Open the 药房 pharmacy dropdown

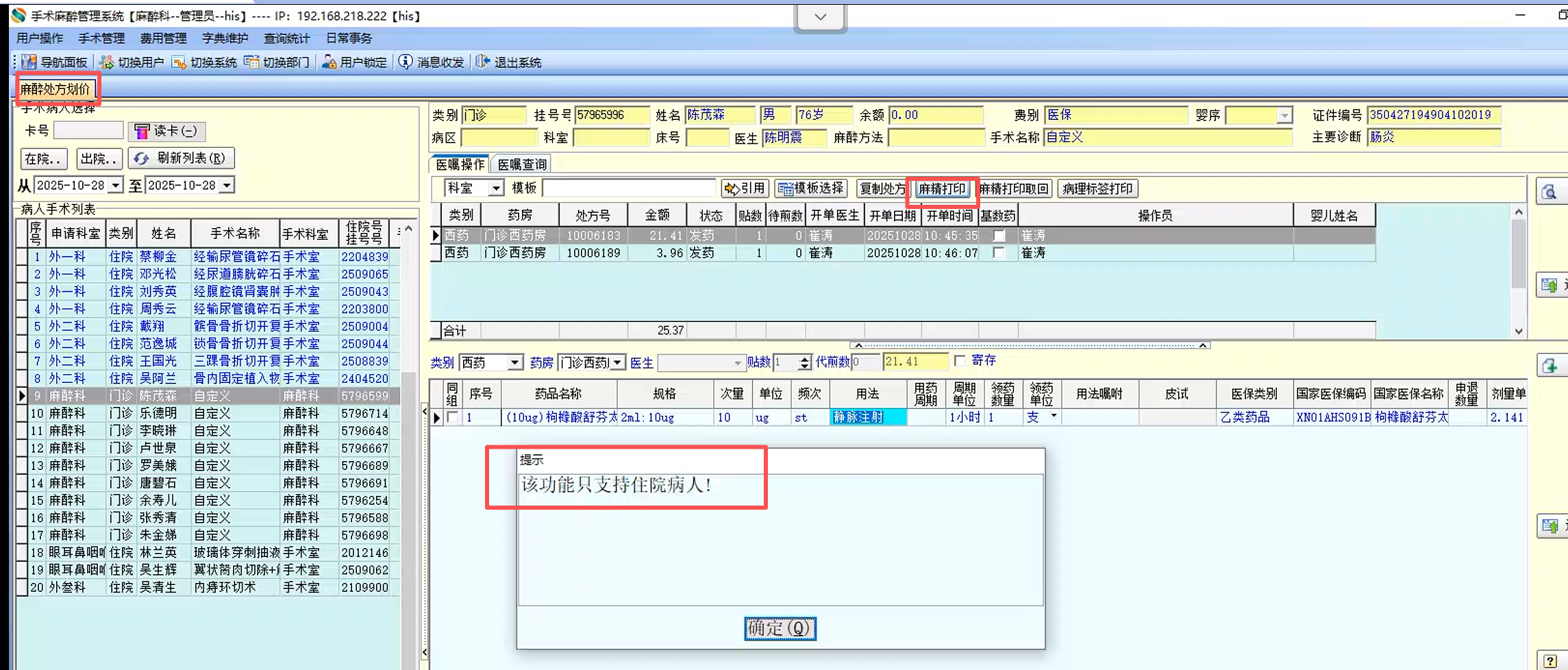click(618, 362)
